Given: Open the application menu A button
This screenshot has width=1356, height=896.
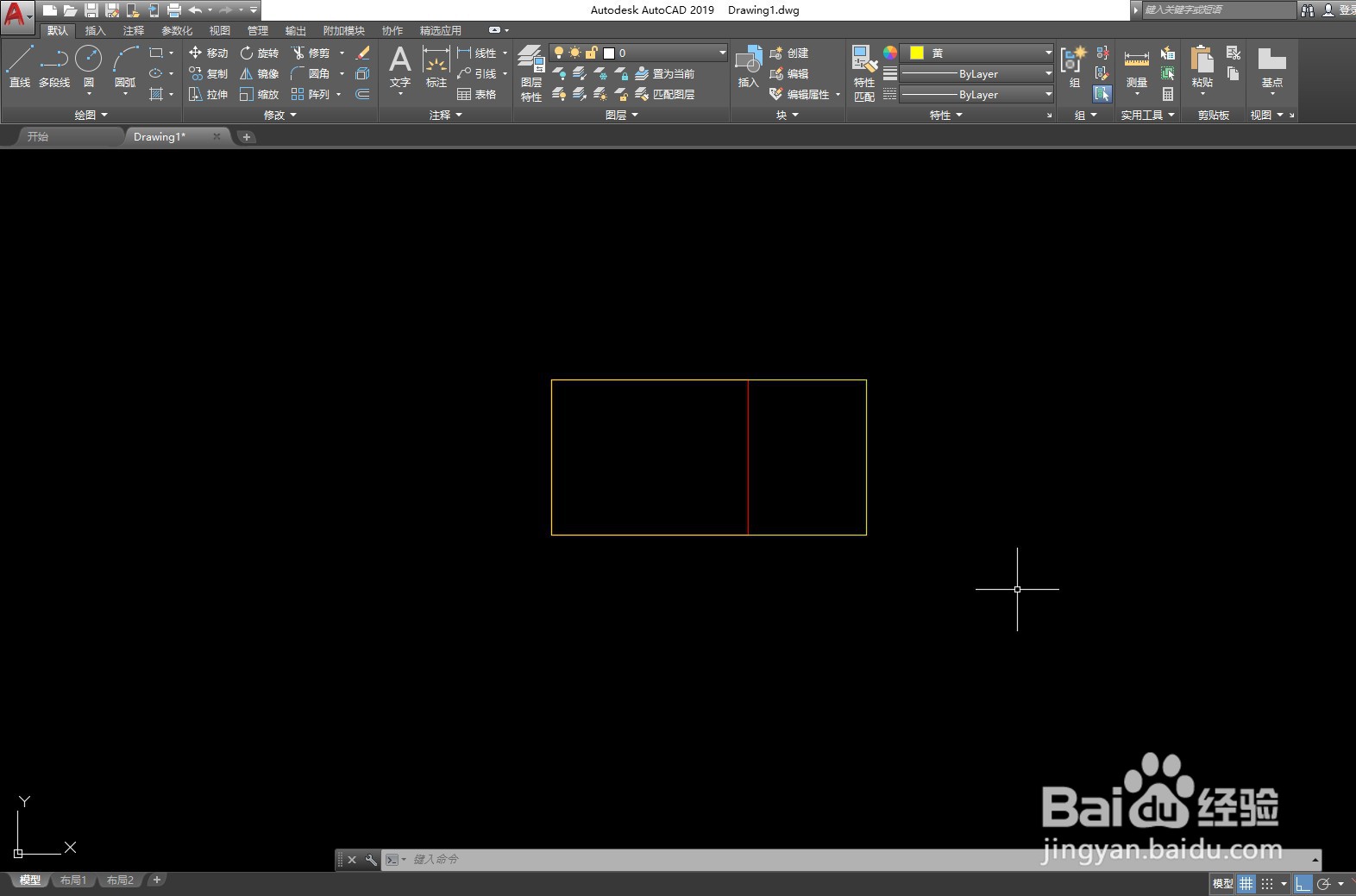Looking at the screenshot, I should 17,16.
